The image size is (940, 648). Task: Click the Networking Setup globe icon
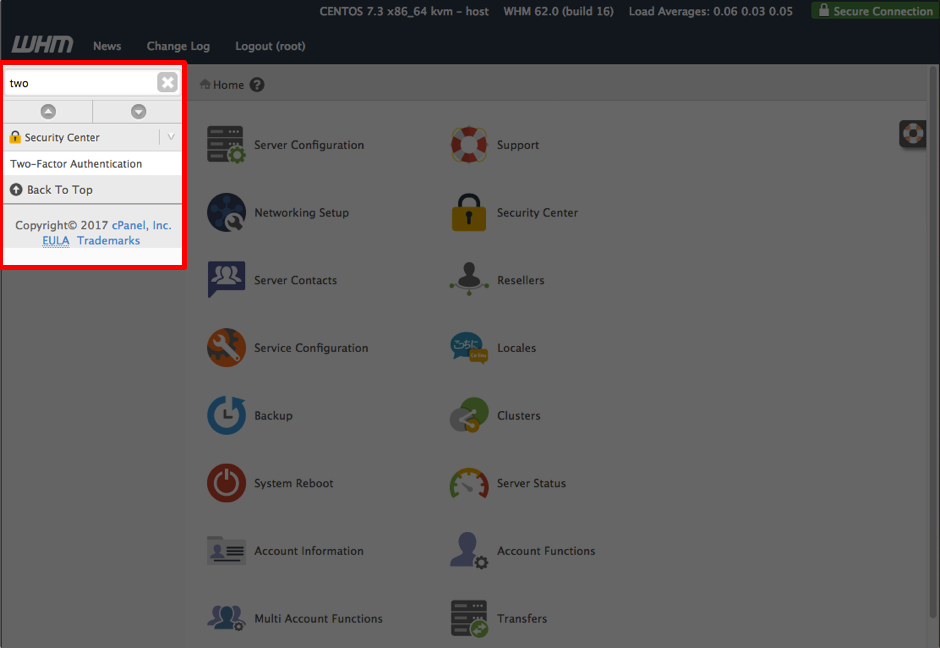[226, 213]
